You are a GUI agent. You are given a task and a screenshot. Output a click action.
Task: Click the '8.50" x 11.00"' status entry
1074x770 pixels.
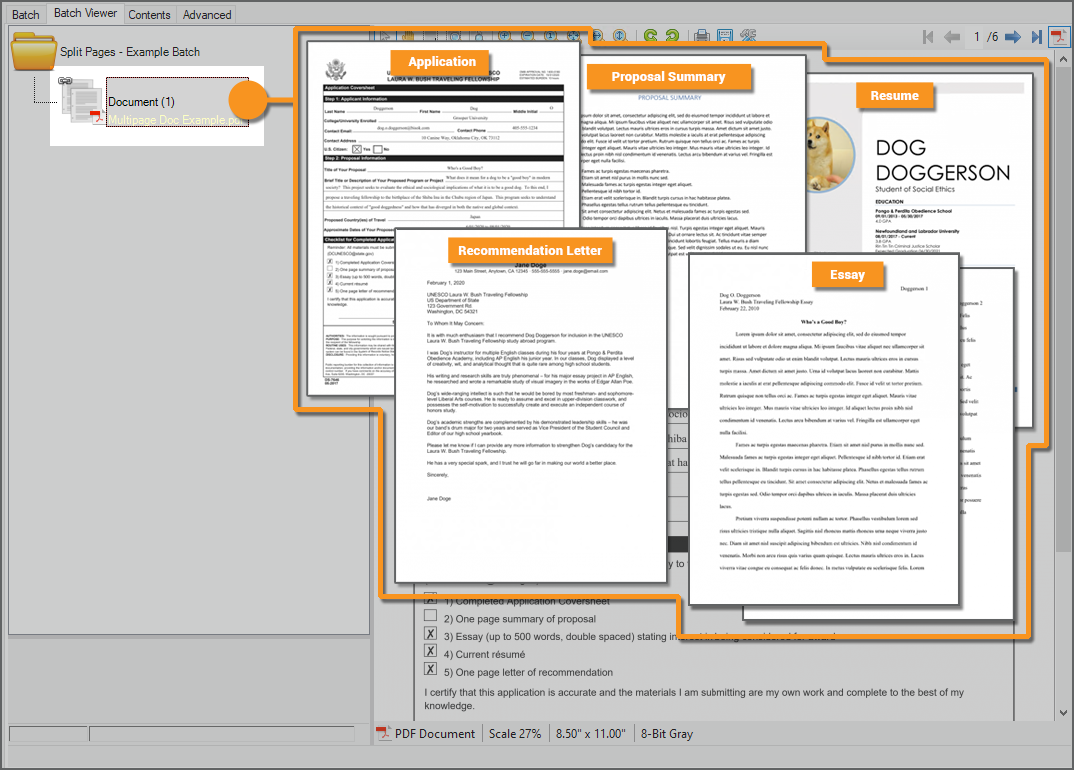click(x=590, y=734)
